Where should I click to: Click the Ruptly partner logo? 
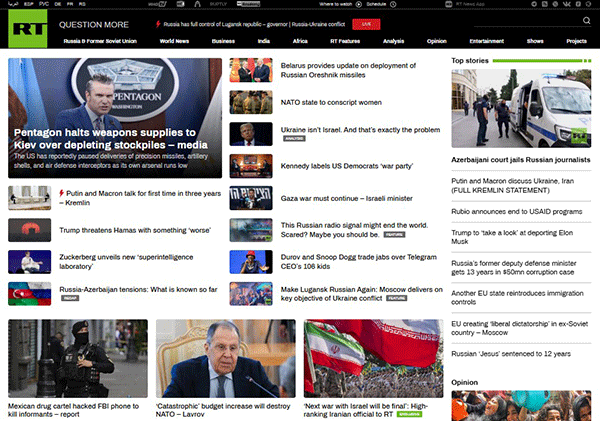(x=218, y=4)
